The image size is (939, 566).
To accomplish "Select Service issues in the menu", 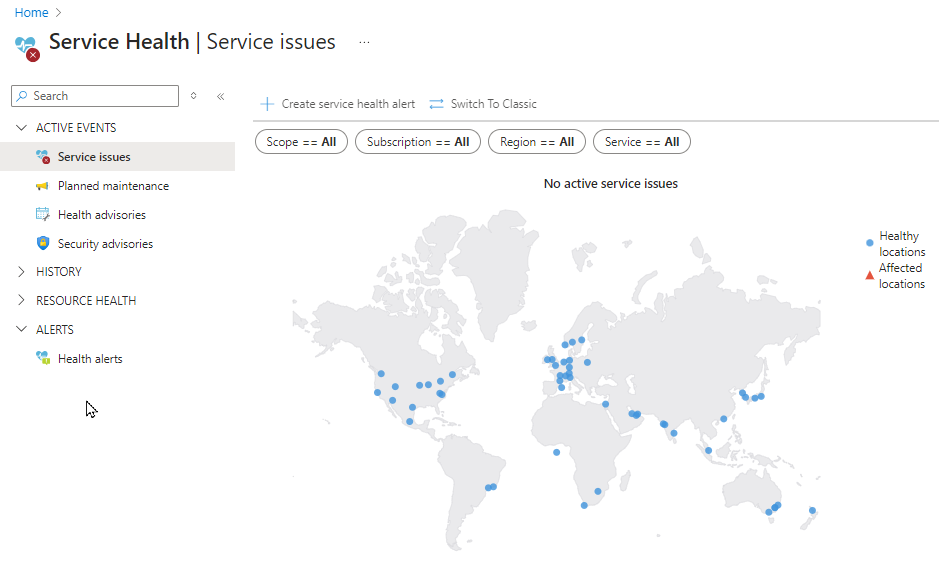I will point(117,157).
